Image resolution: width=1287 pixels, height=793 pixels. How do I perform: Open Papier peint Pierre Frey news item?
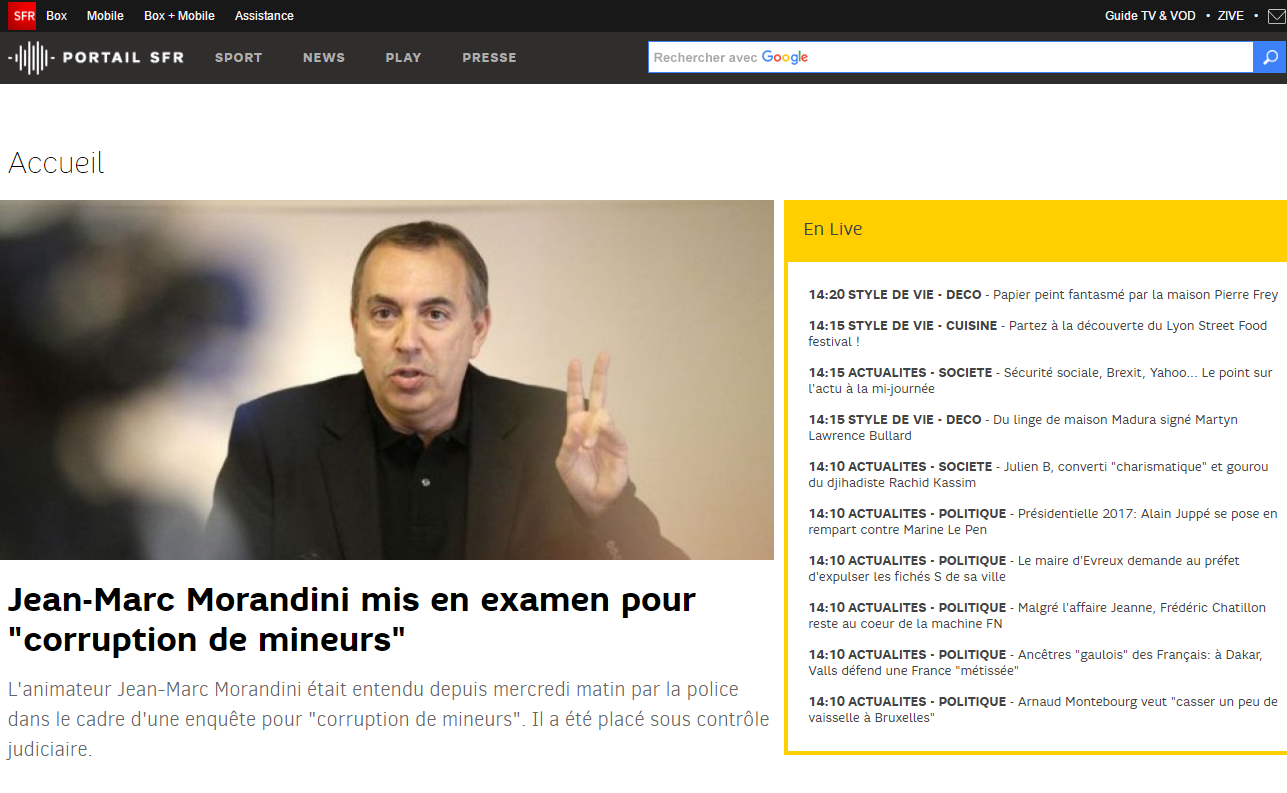[1043, 295]
